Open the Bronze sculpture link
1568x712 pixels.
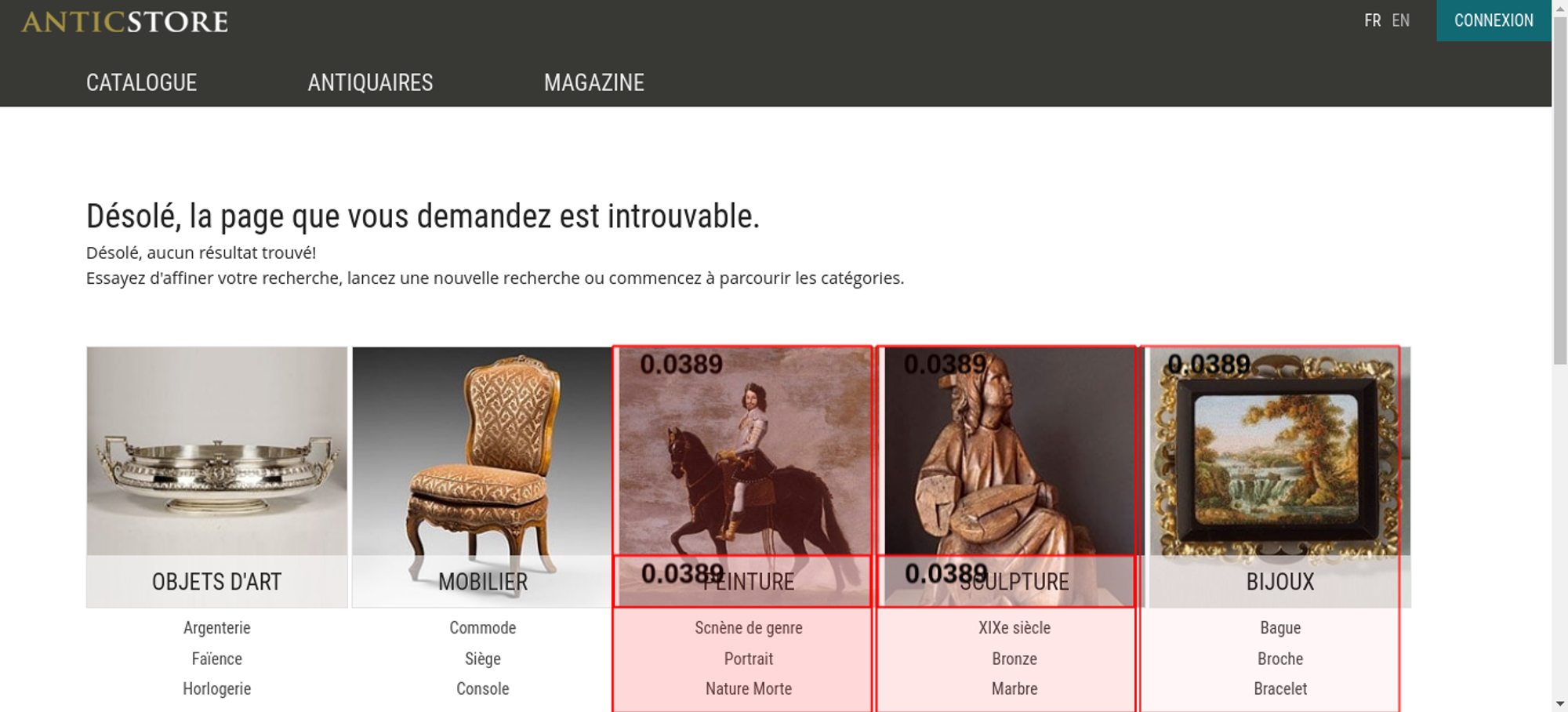(1014, 659)
